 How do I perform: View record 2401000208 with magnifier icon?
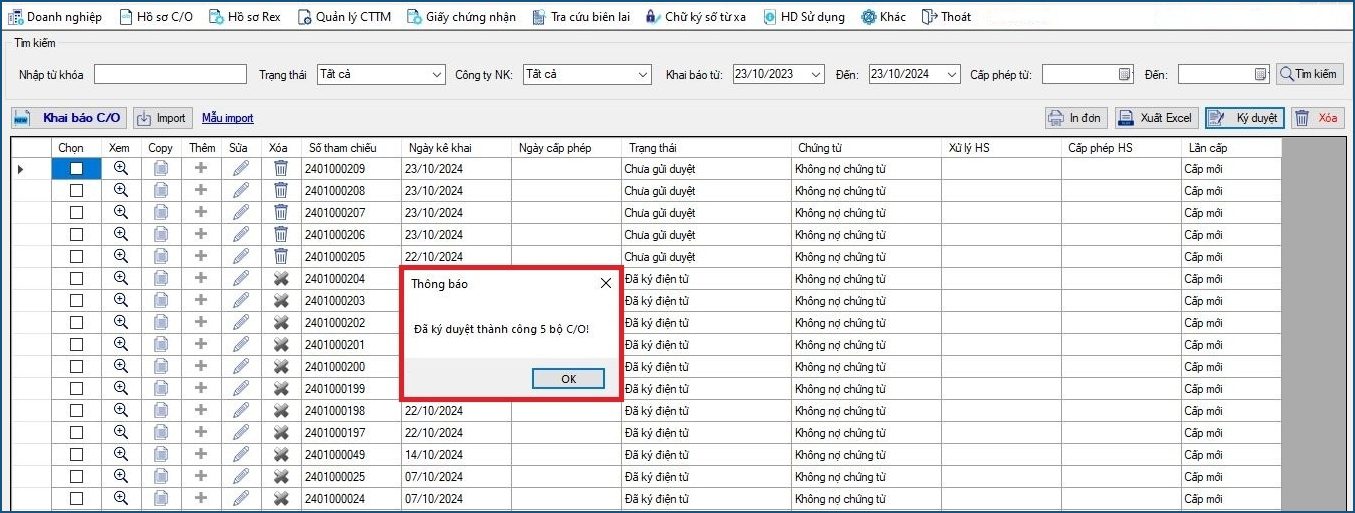[x=121, y=190]
